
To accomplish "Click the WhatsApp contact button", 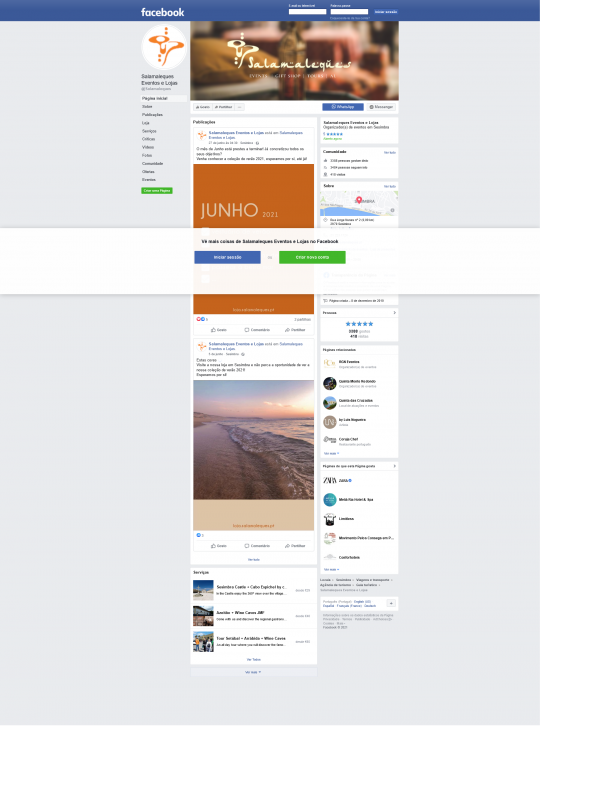I will (x=343, y=106).
